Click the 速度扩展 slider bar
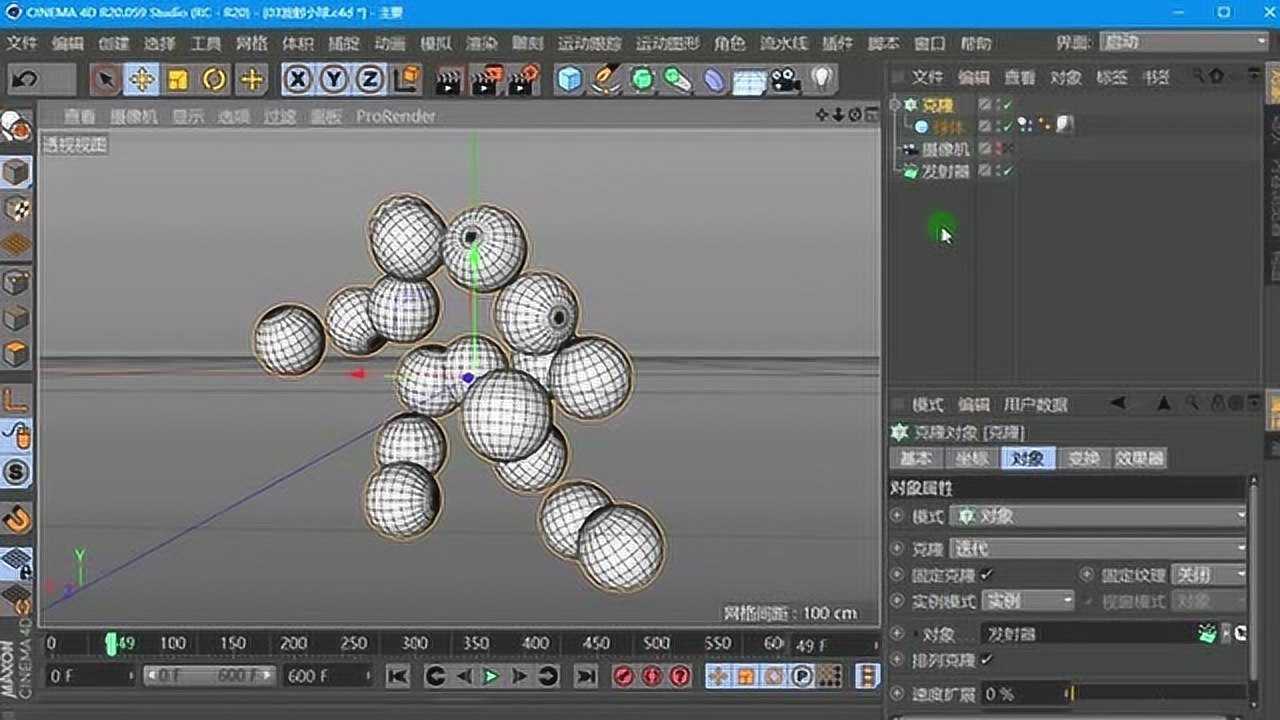This screenshot has height=720, width=1280. click(1159, 693)
